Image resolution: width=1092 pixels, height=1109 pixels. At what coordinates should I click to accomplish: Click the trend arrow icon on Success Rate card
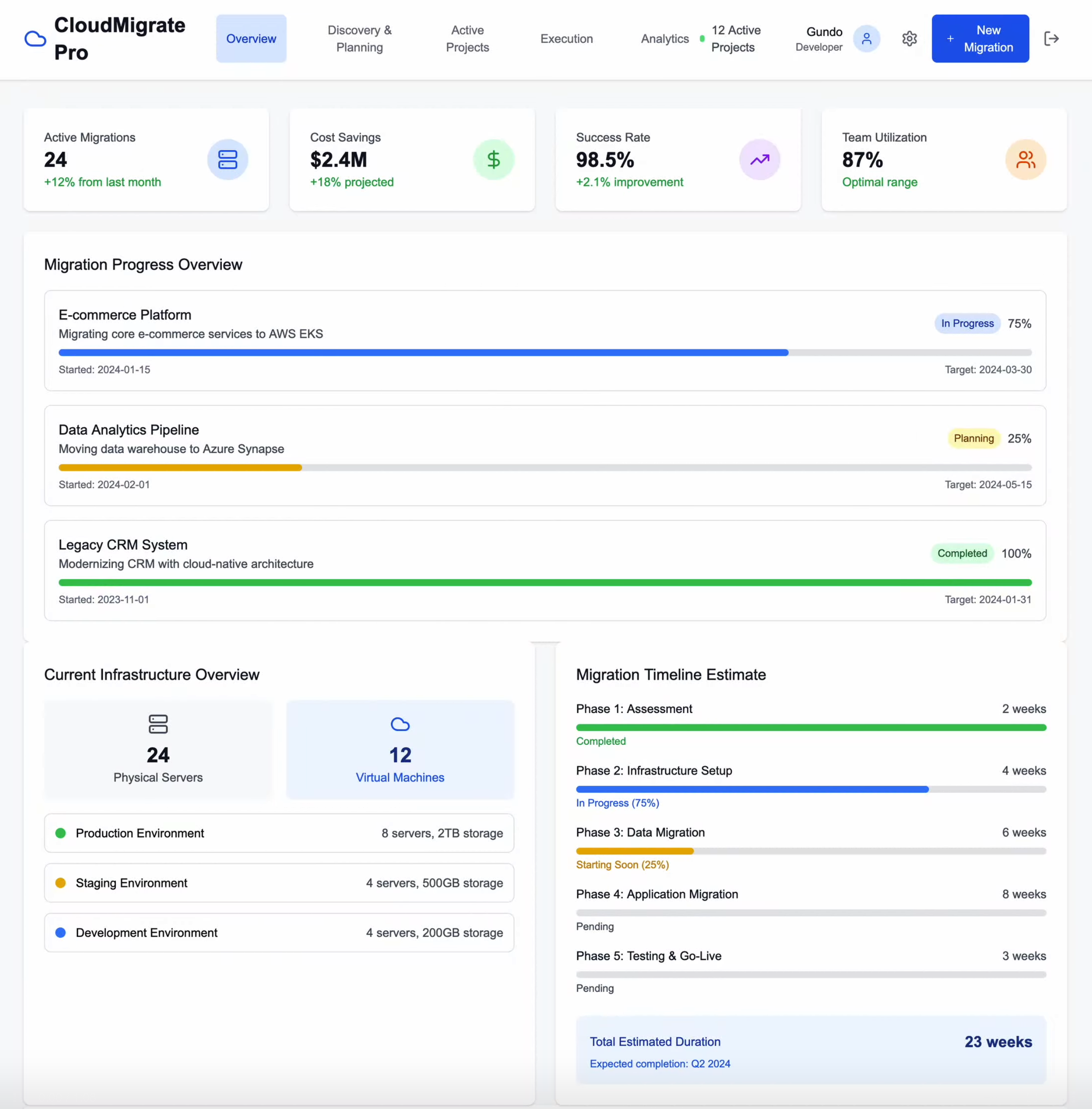click(760, 159)
